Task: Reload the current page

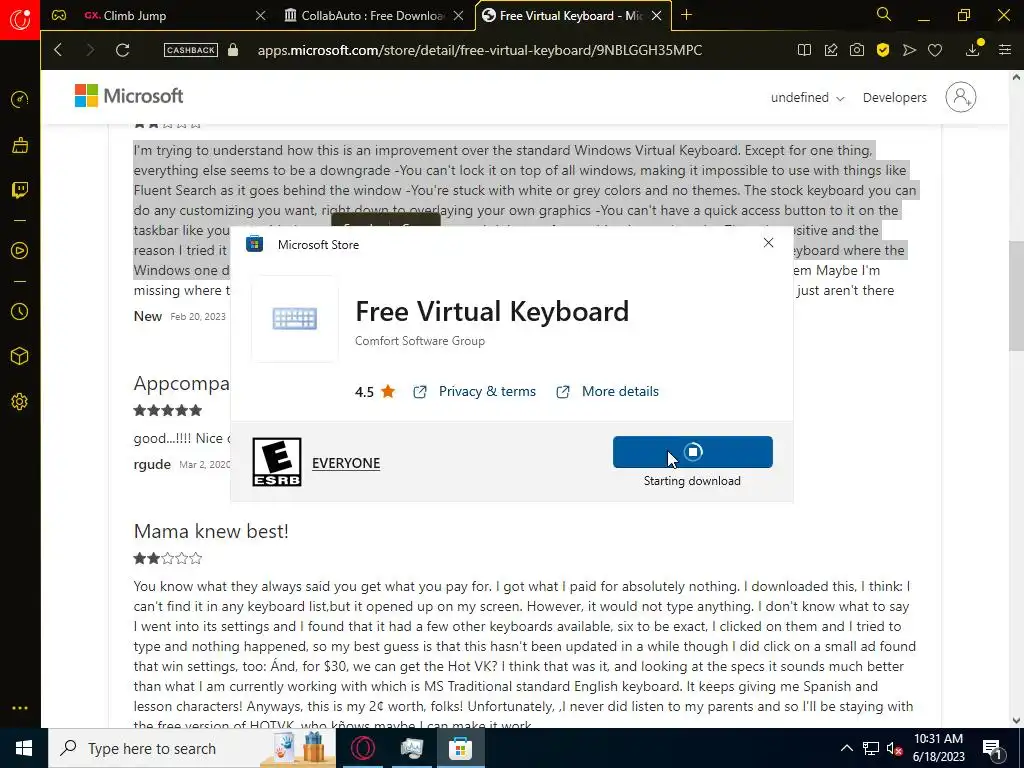Action: click(x=122, y=50)
